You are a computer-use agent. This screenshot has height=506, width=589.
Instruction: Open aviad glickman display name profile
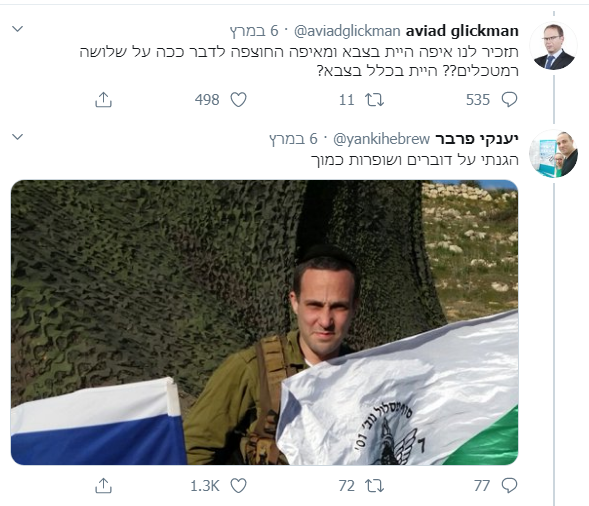(x=462, y=31)
